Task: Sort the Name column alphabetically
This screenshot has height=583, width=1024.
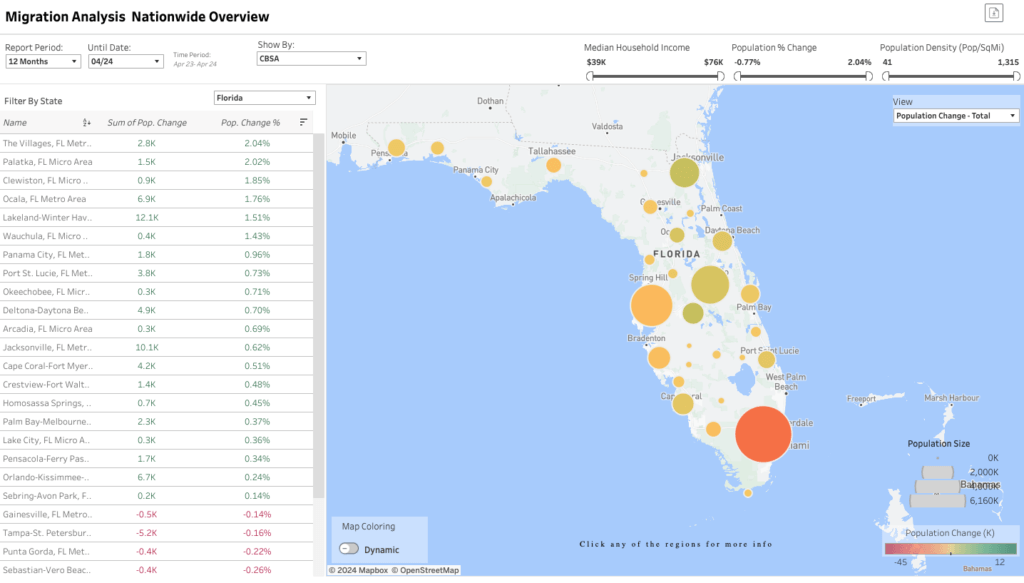Action: pyautogui.click(x=87, y=123)
